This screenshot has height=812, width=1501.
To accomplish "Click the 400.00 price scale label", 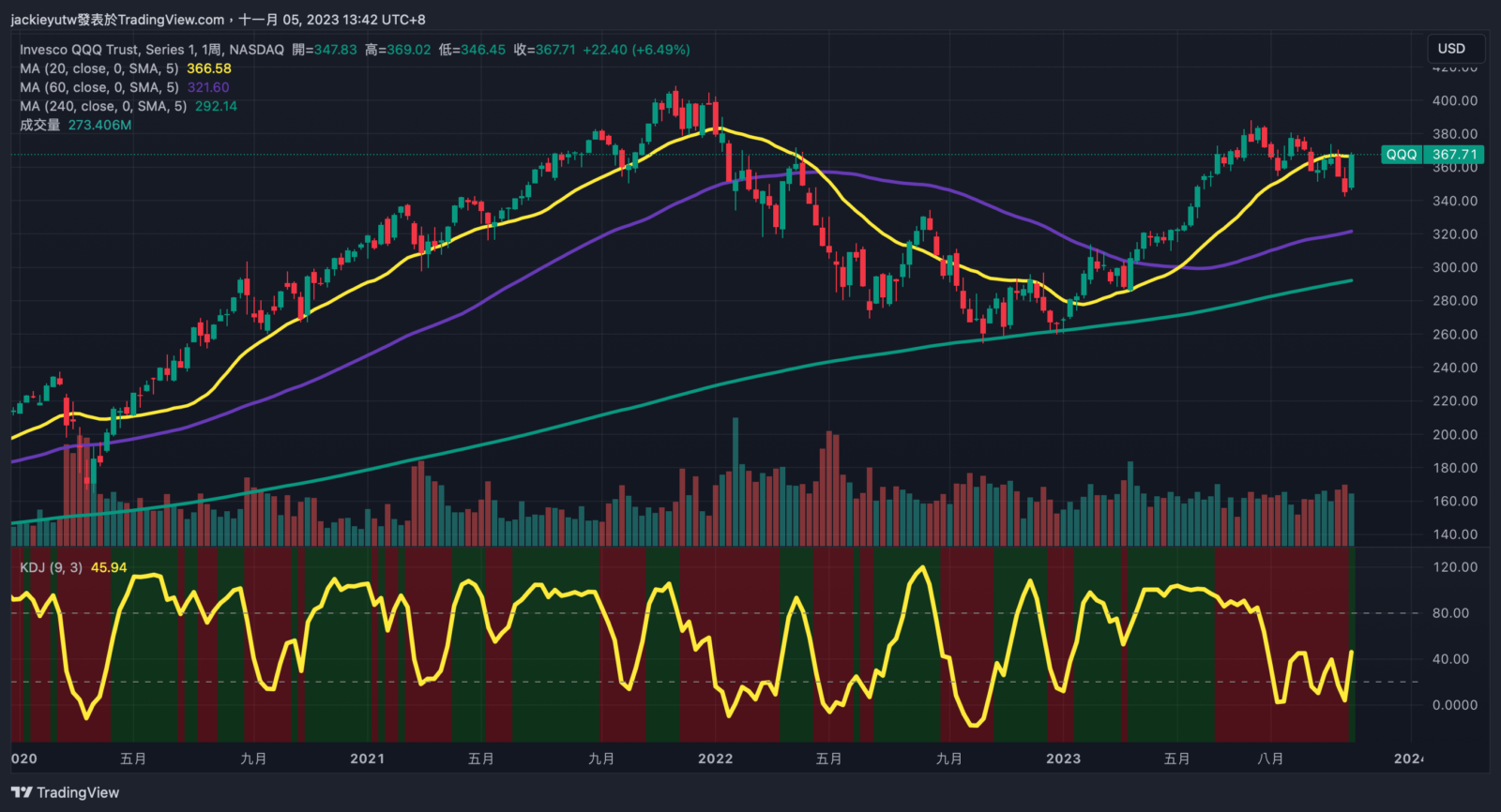I will click(1454, 100).
